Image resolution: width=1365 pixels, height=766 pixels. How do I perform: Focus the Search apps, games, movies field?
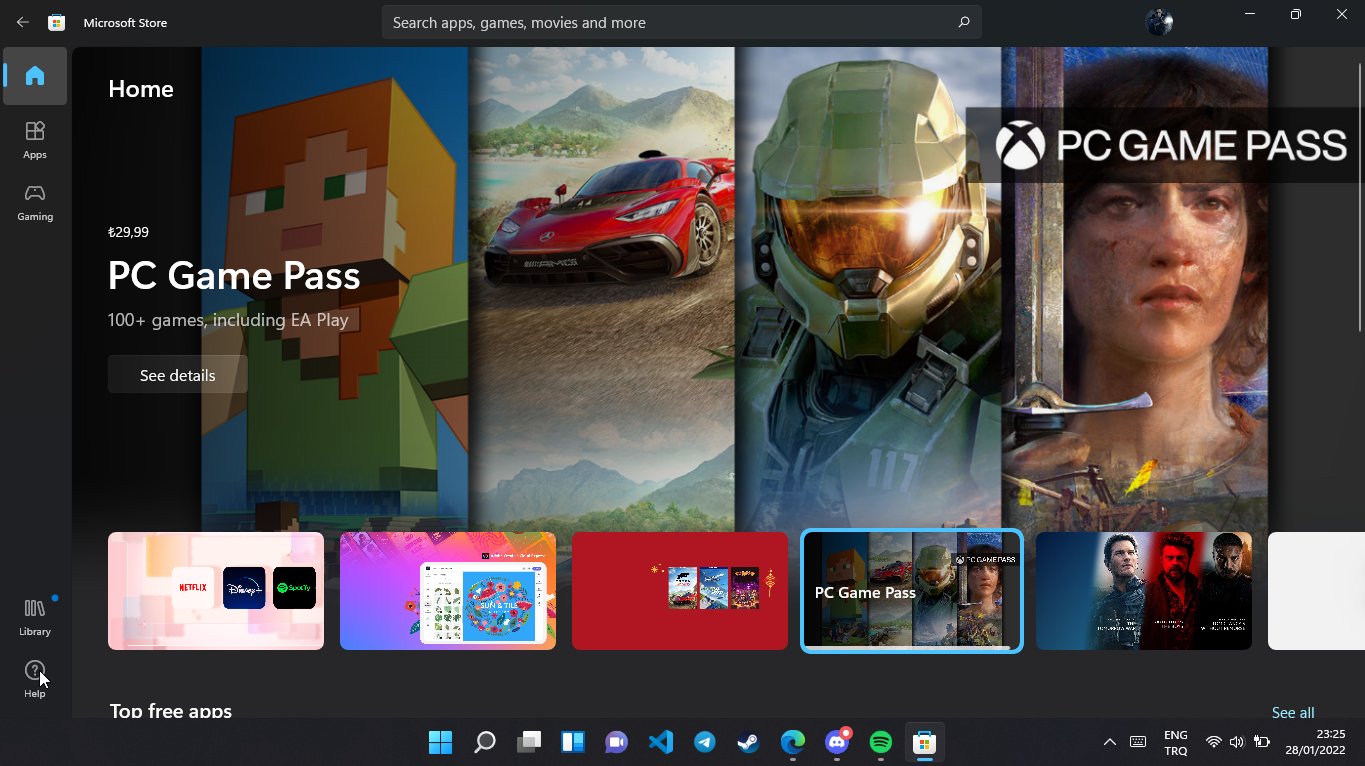(x=681, y=22)
